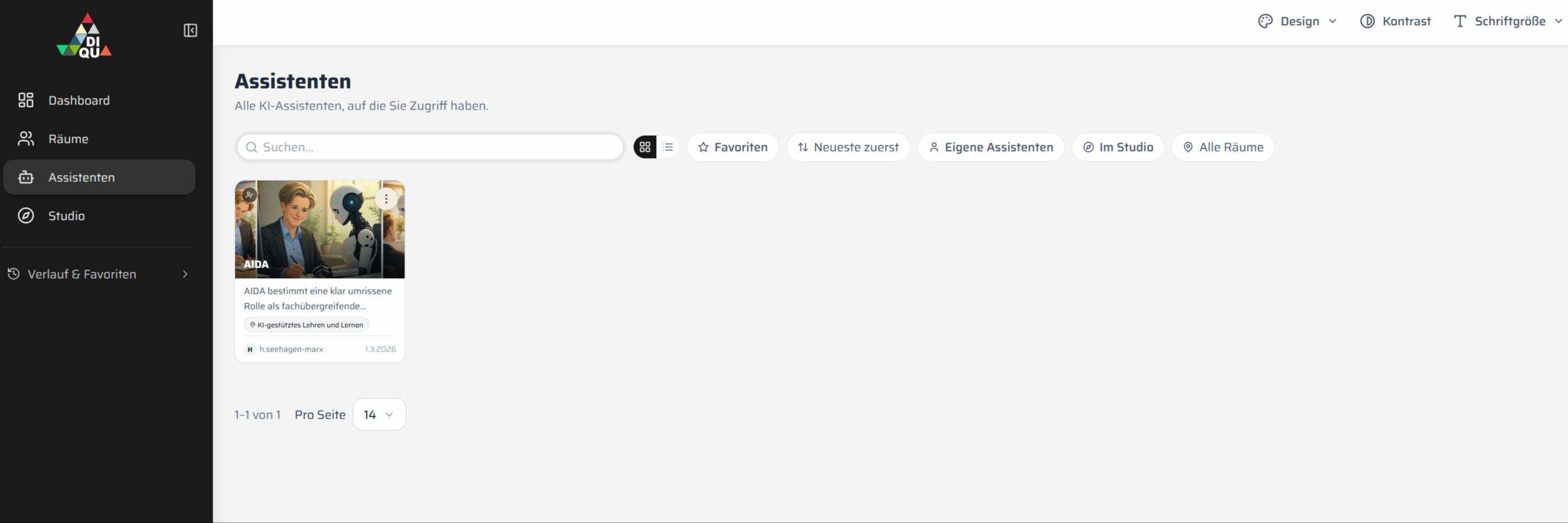This screenshot has height=523, width=1568.
Task: Click the shared-user badge on AIDA card
Action: 249,195
